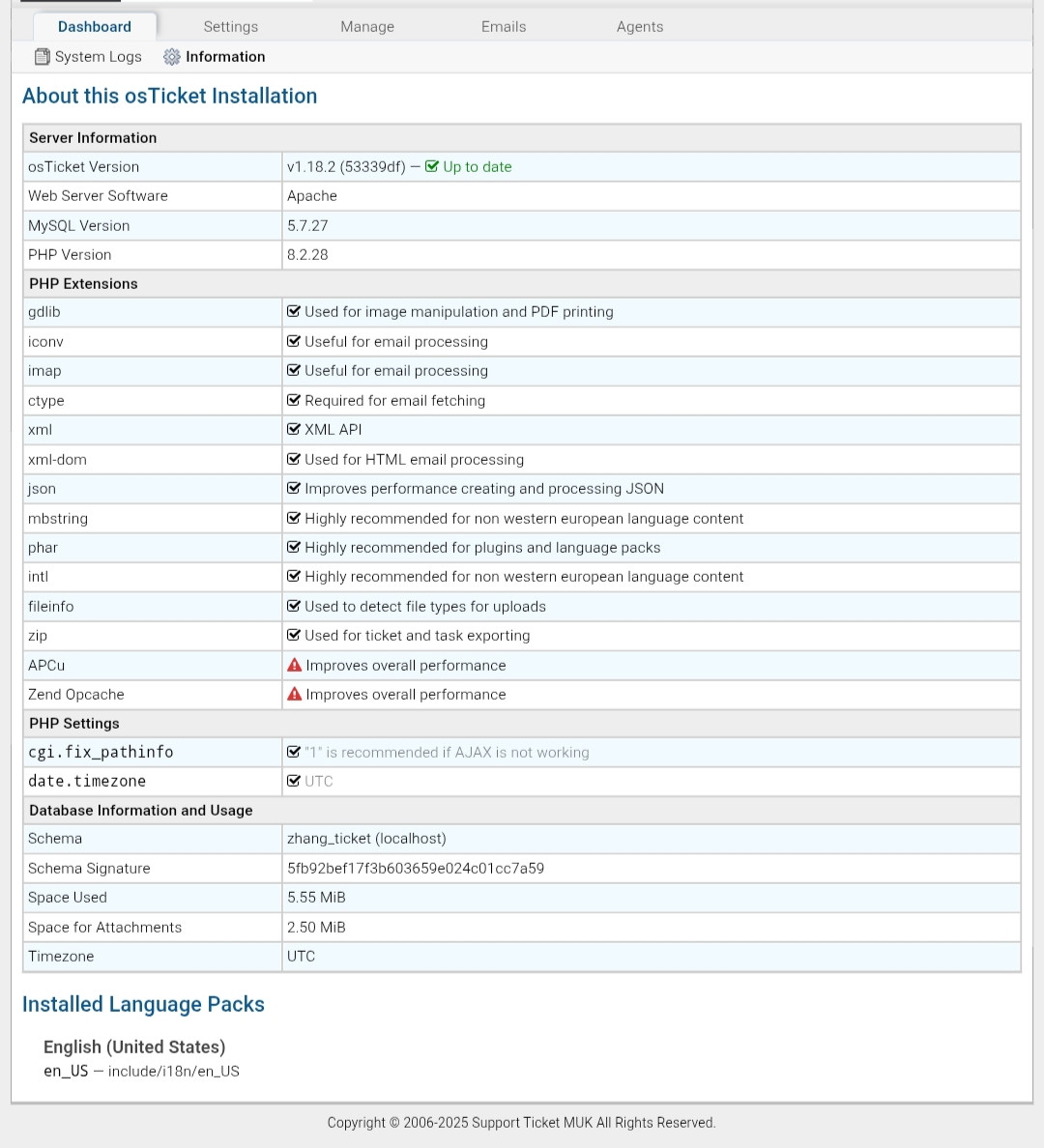Click the APCu red warning triangle icon
Viewport: 1044px width, 1148px height.
pos(295,665)
